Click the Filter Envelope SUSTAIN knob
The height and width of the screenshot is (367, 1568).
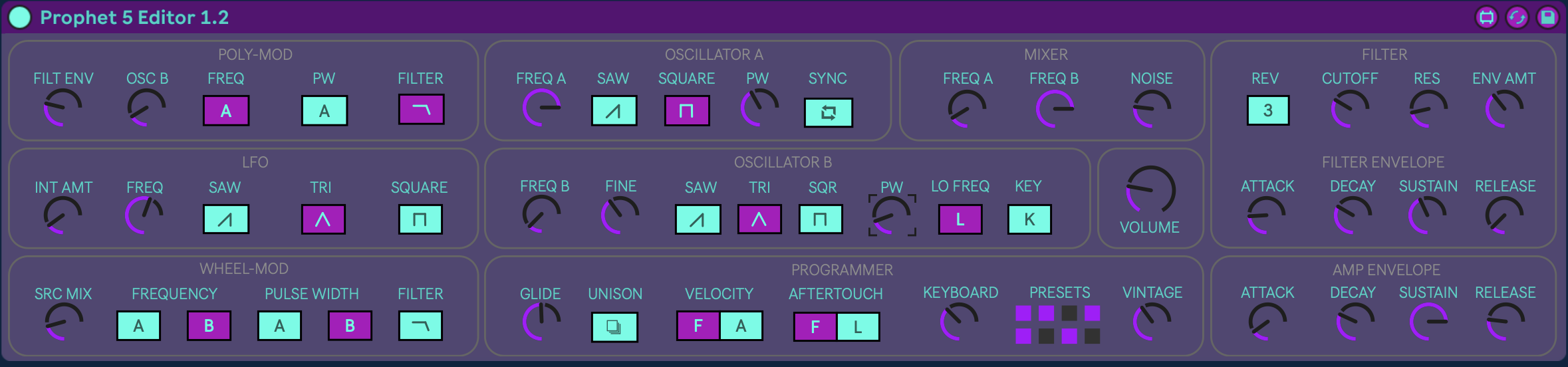click(x=1428, y=215)
